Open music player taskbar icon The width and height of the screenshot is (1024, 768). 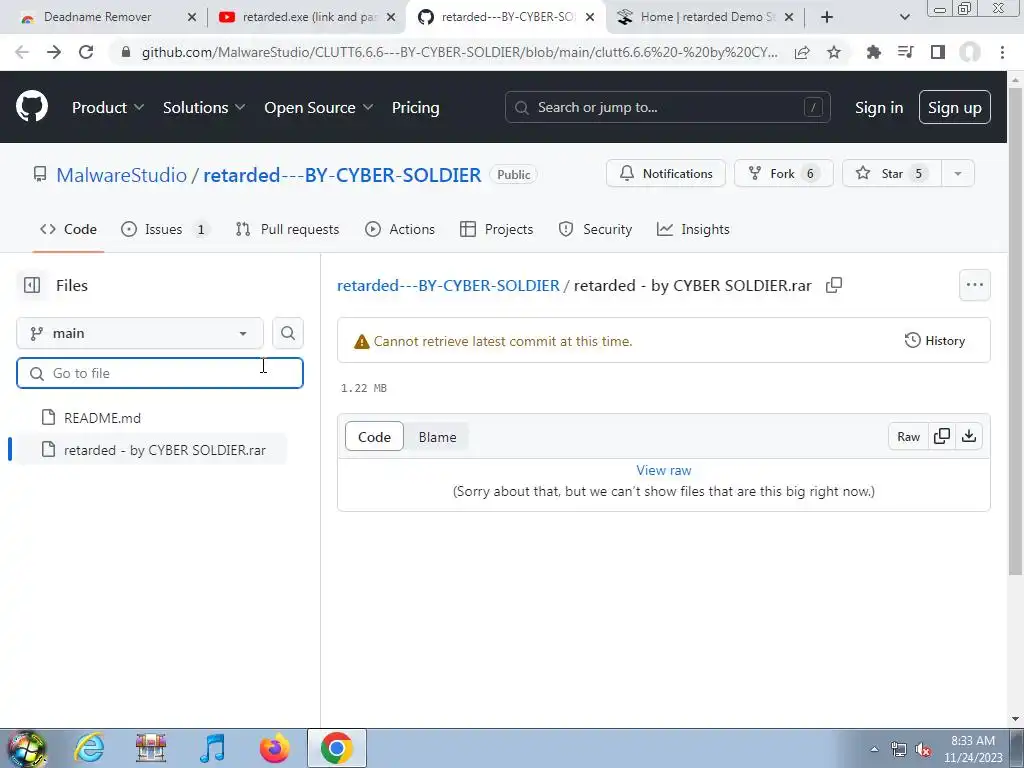tap(213, 748)
